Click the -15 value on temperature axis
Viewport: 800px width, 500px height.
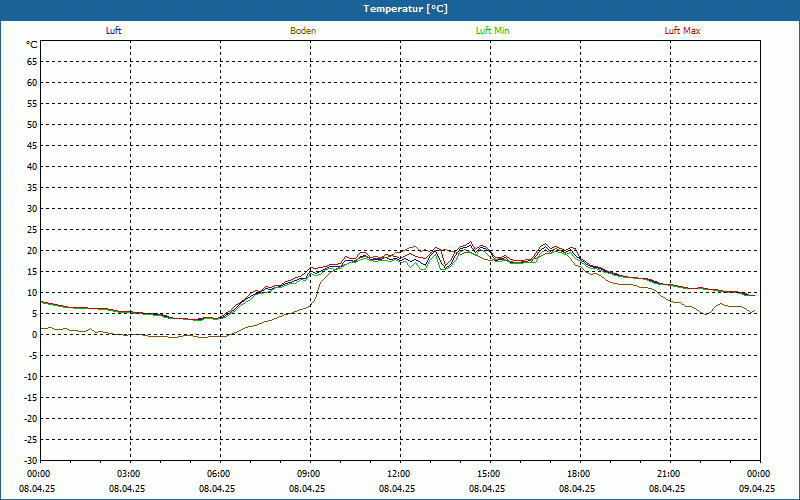pyautogui.click(x=31, y=397)
